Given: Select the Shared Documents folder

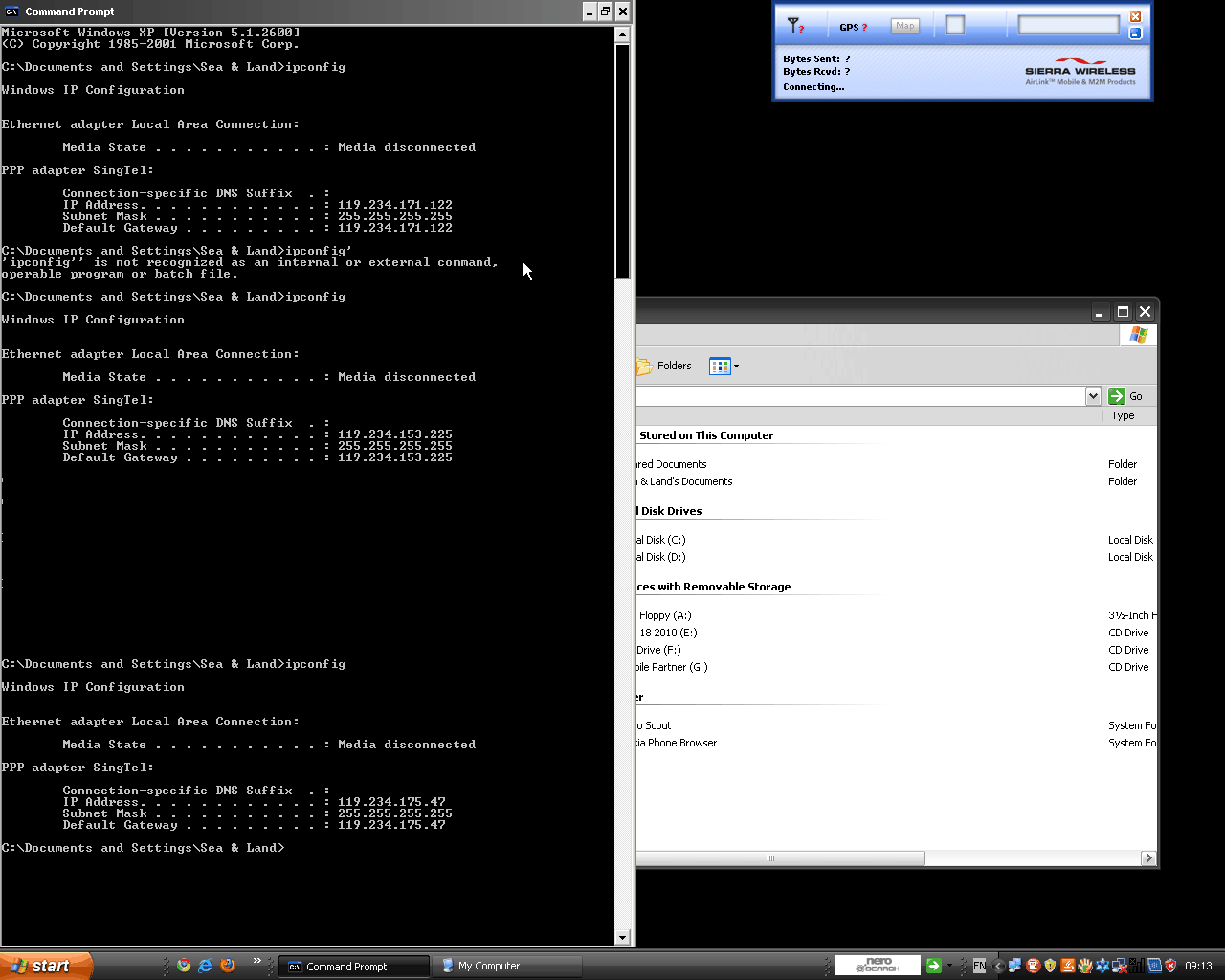Looking at the screenshot, I should [672, 464].
